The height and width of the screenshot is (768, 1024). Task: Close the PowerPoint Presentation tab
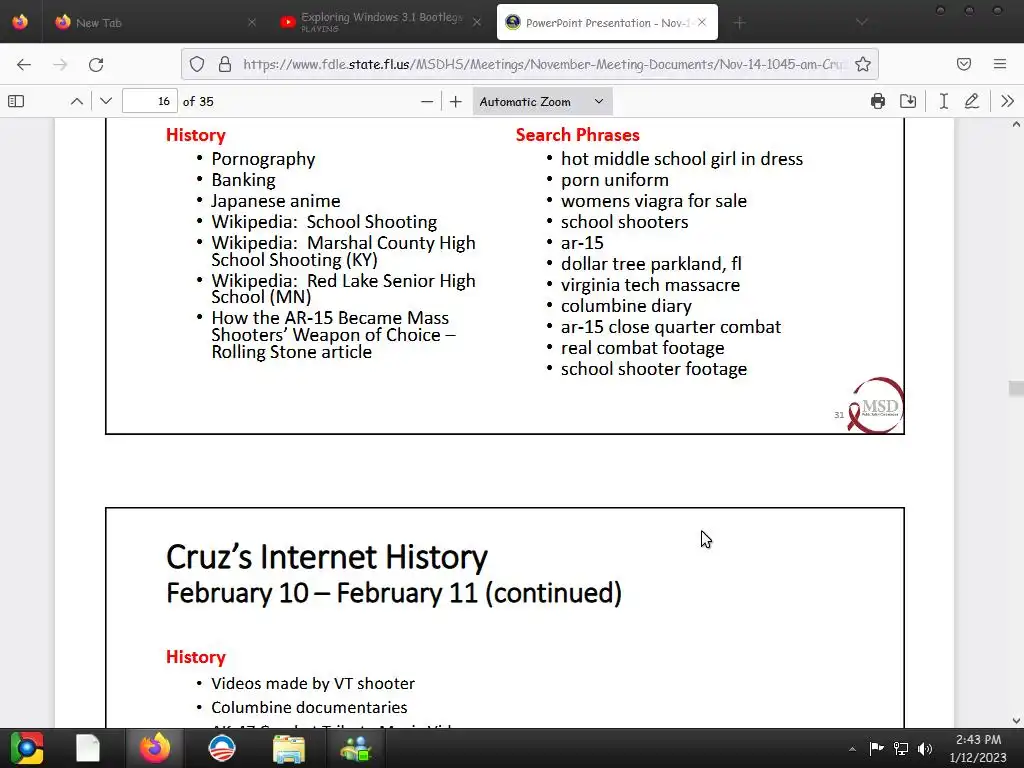(x=702, y=22)
